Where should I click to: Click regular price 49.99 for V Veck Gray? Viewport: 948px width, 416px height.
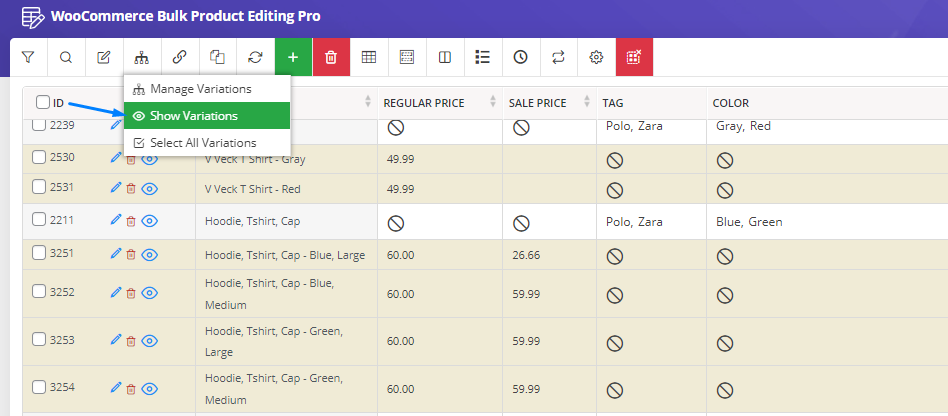400,159
